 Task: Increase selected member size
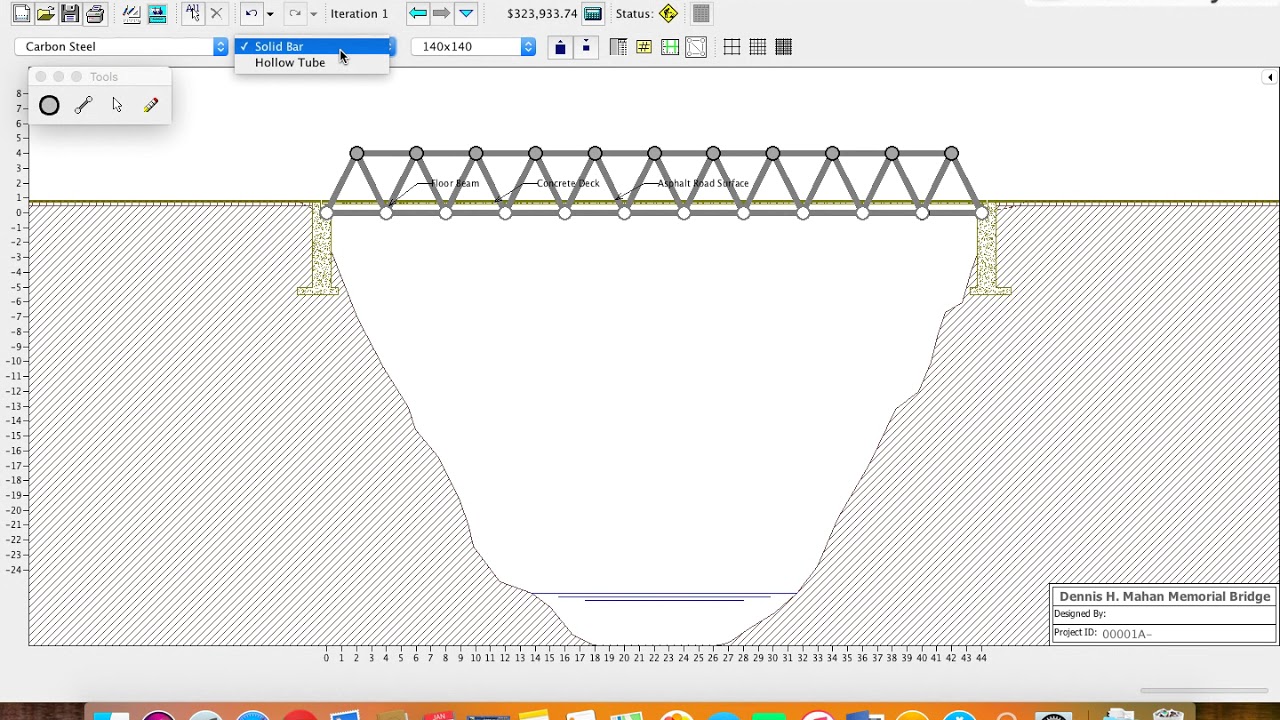point(560,47)
